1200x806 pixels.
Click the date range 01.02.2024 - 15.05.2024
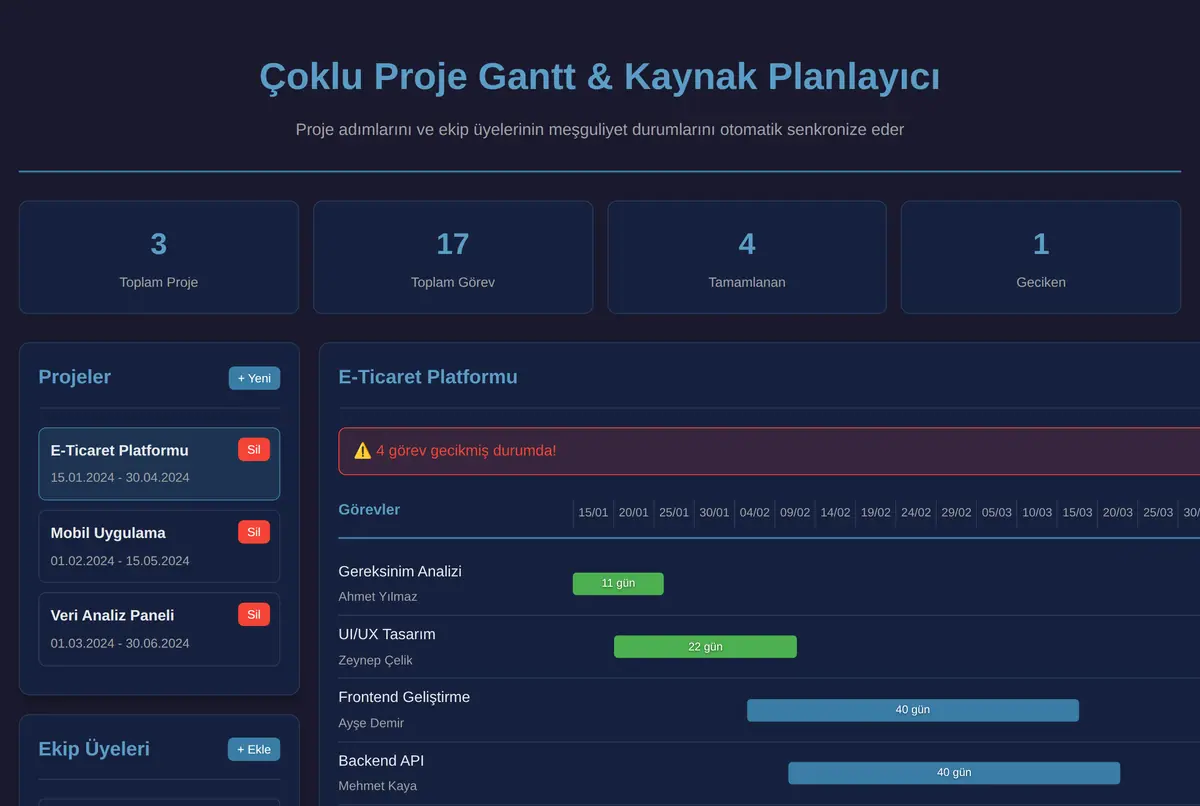coord(120,561)
